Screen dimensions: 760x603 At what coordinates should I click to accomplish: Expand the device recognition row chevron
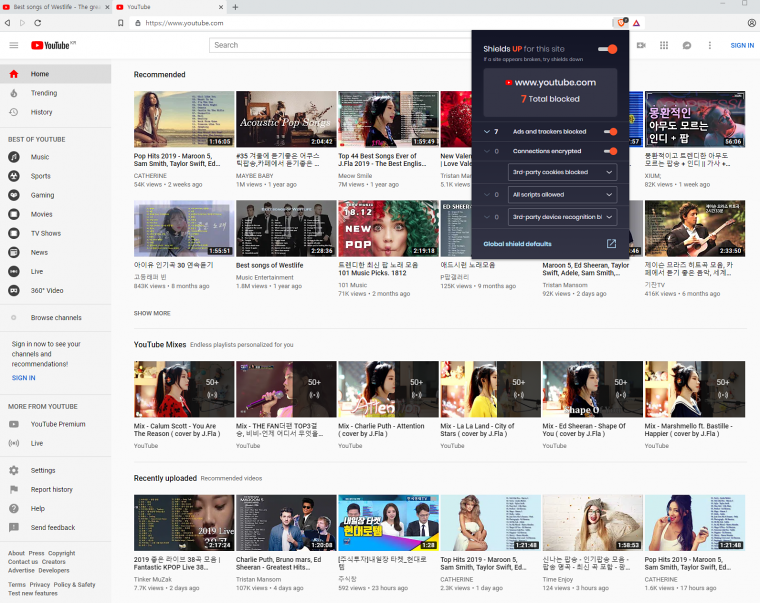click(487, 217)
